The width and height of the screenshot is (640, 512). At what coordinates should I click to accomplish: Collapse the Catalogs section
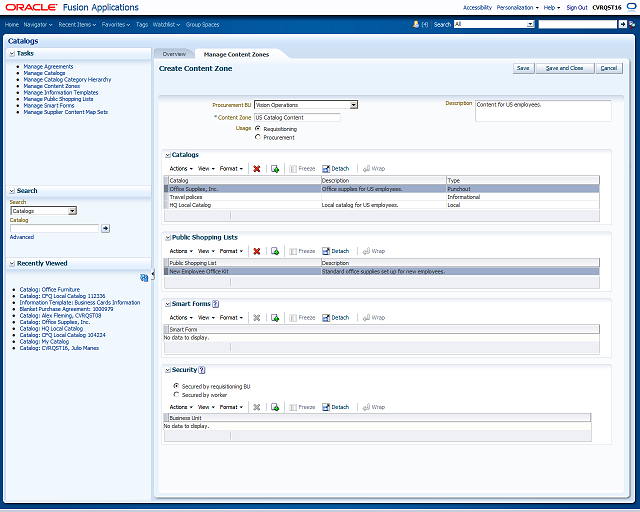coord(168,155)
